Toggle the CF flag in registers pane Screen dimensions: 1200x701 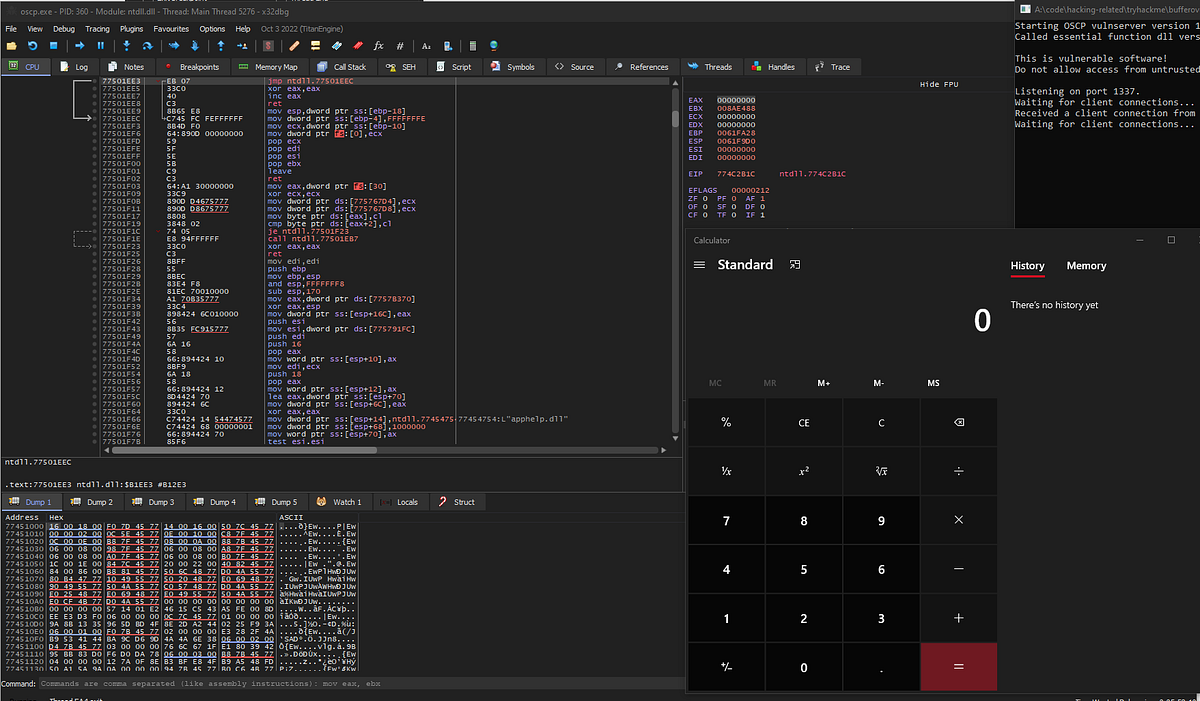coord(704,214)
